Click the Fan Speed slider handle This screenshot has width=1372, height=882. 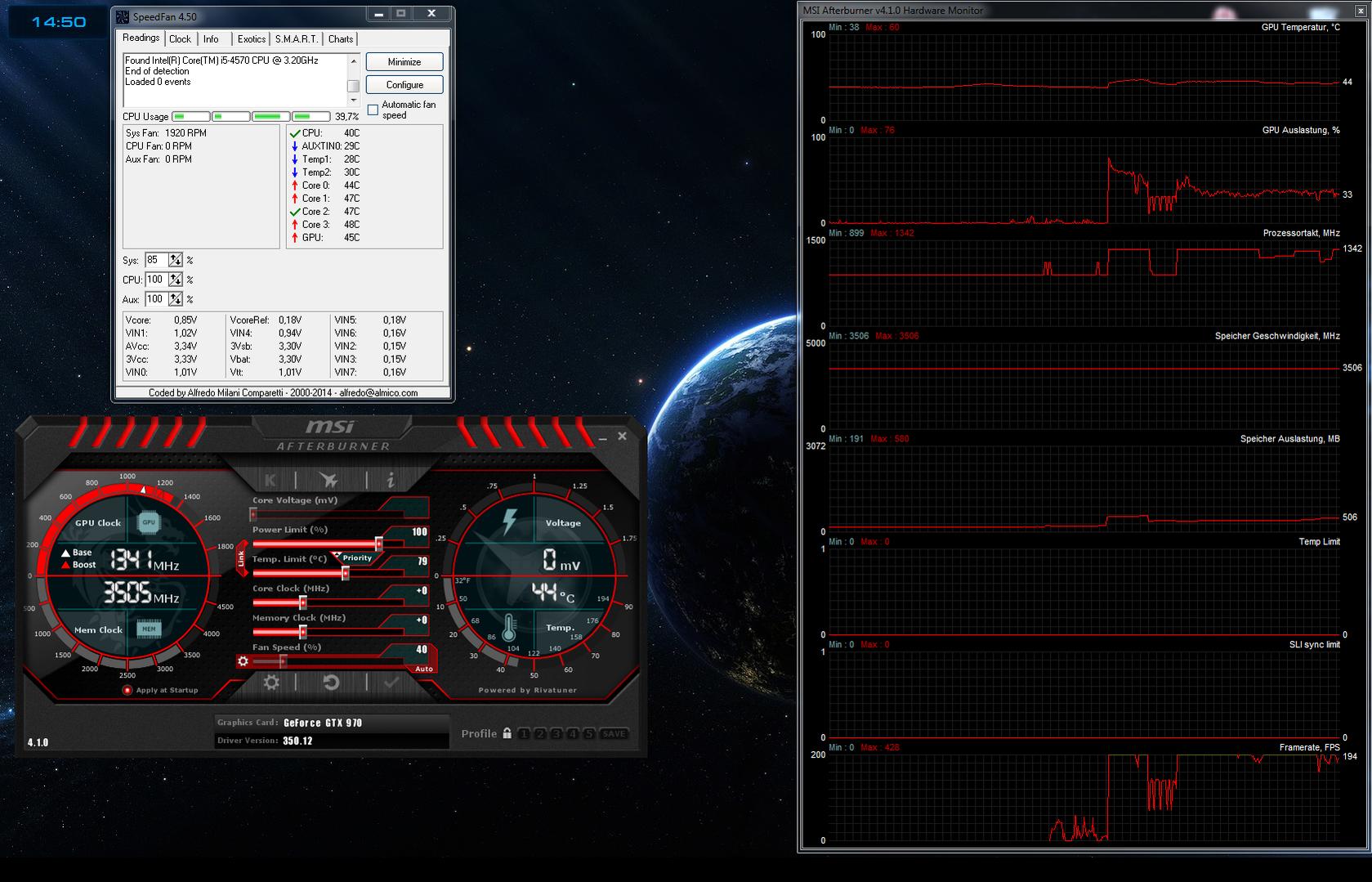pos(283,661)
